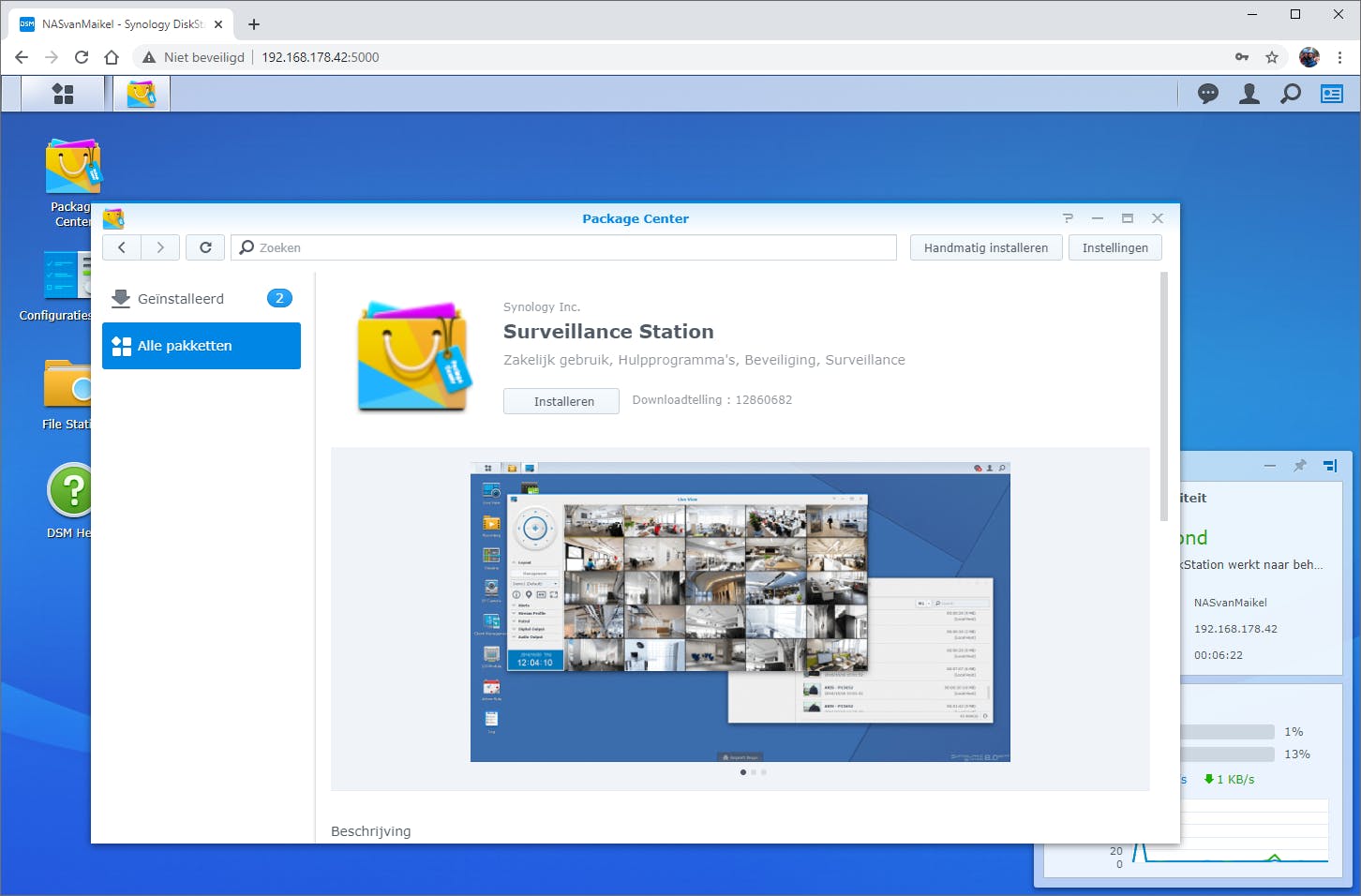Screen dimensions: 1361x896
Task: Go back in Package Center
Action: (122, 247)
